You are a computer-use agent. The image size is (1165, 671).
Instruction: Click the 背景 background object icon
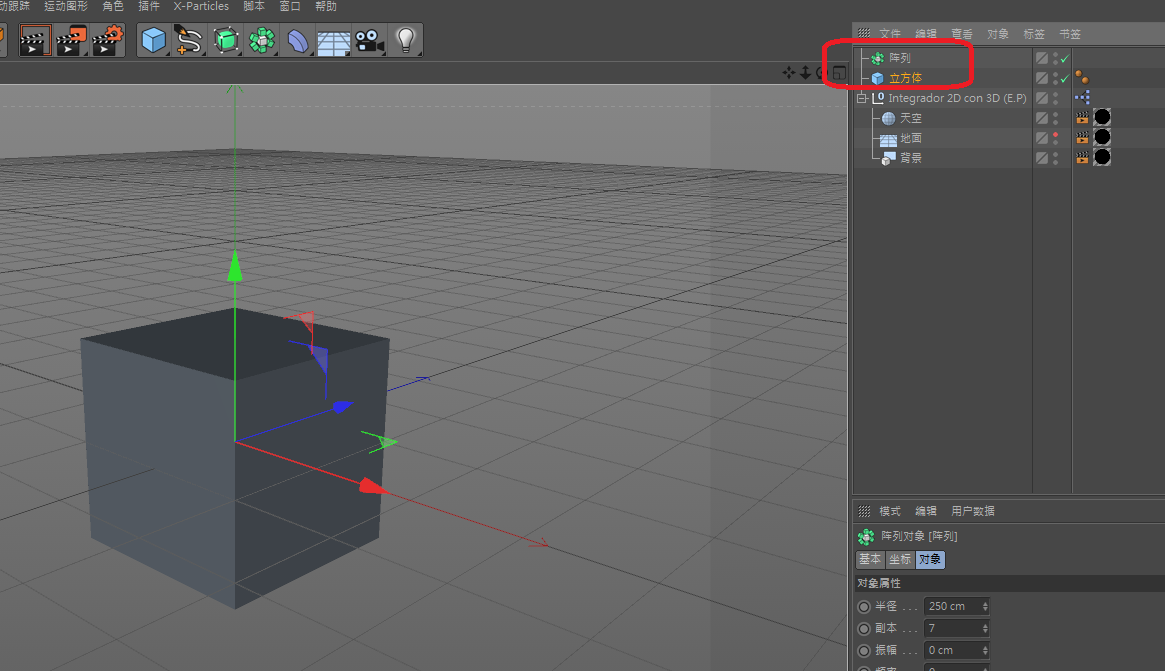click(889, 158)
